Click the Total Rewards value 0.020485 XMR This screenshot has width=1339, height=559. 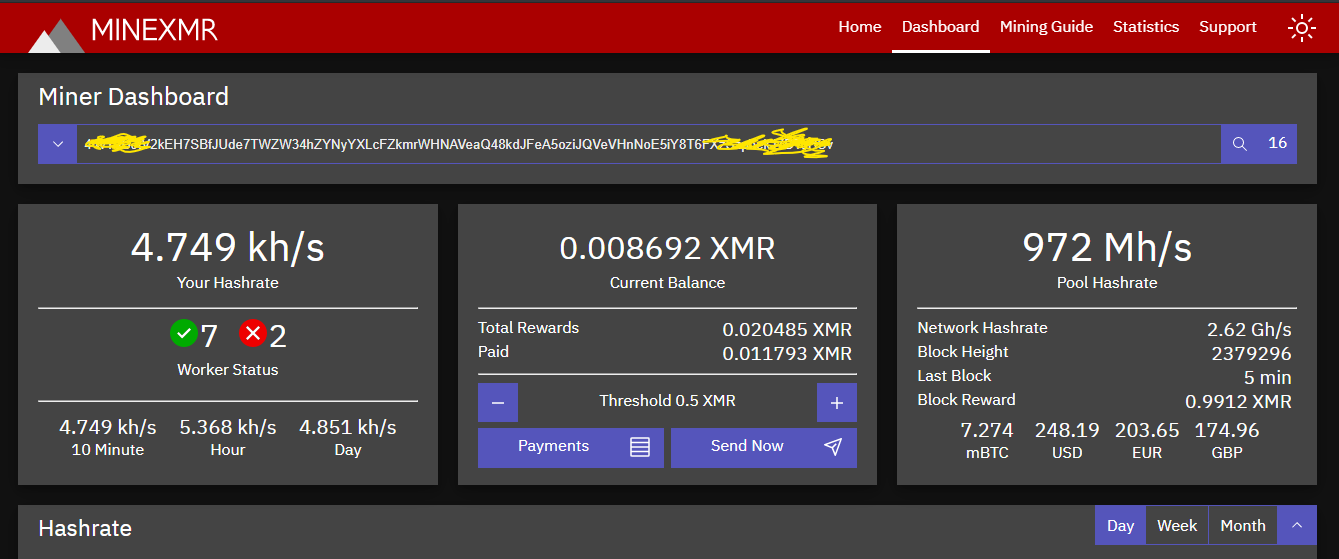coord(787,330)
